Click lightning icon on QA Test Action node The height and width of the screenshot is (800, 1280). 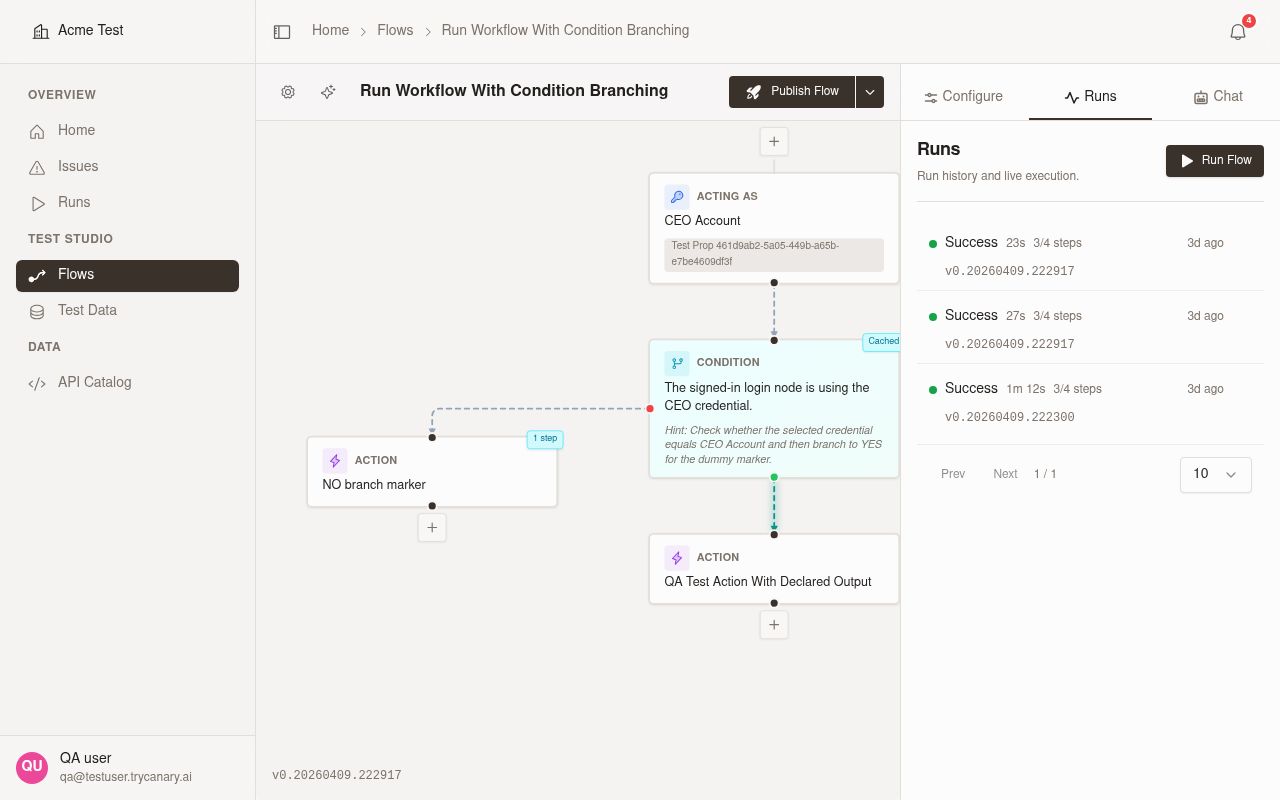click(x=677, y=557)
